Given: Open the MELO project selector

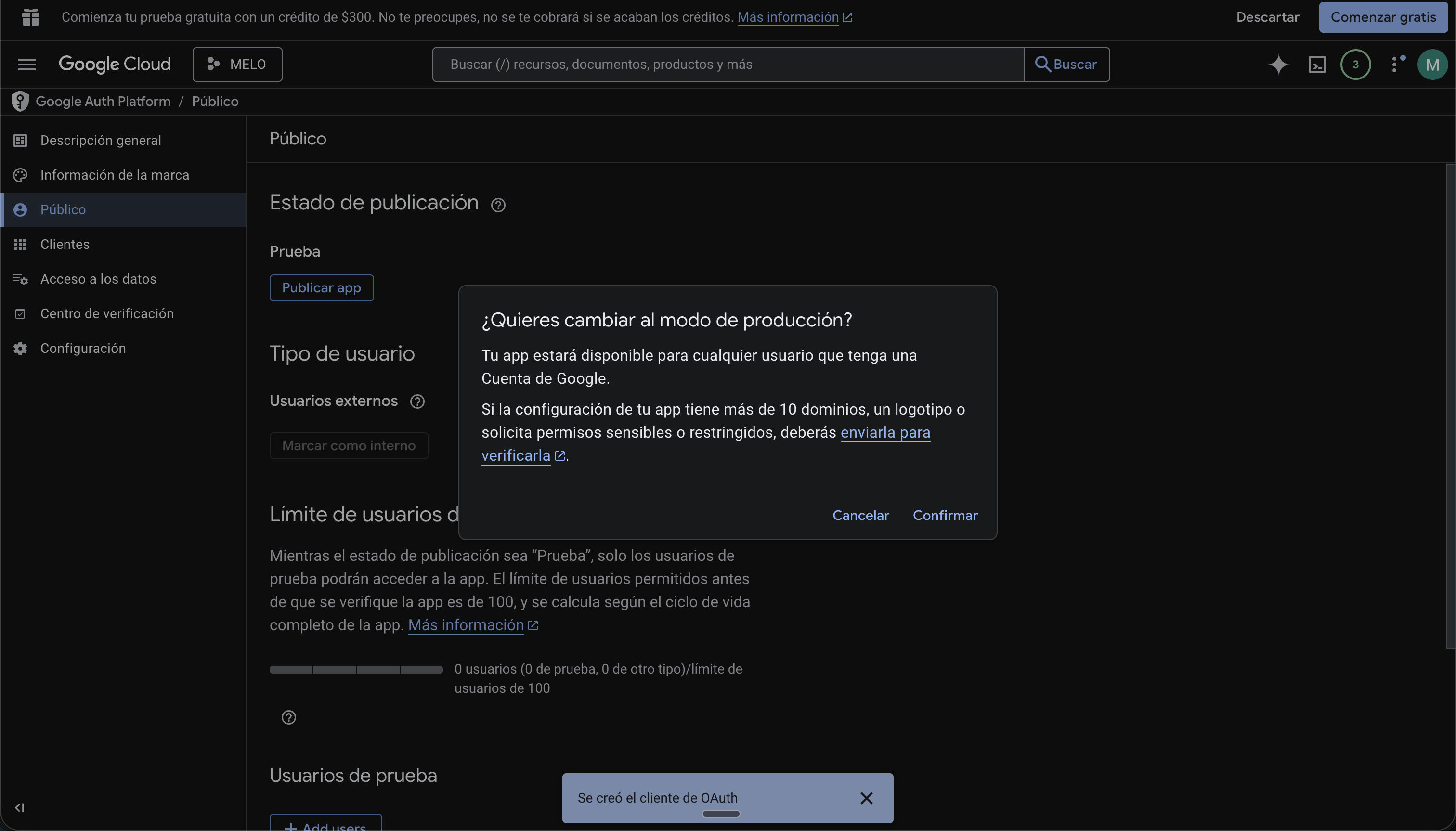Looking at the screenshot, I should pyautogui.click(x=237, y=64).
